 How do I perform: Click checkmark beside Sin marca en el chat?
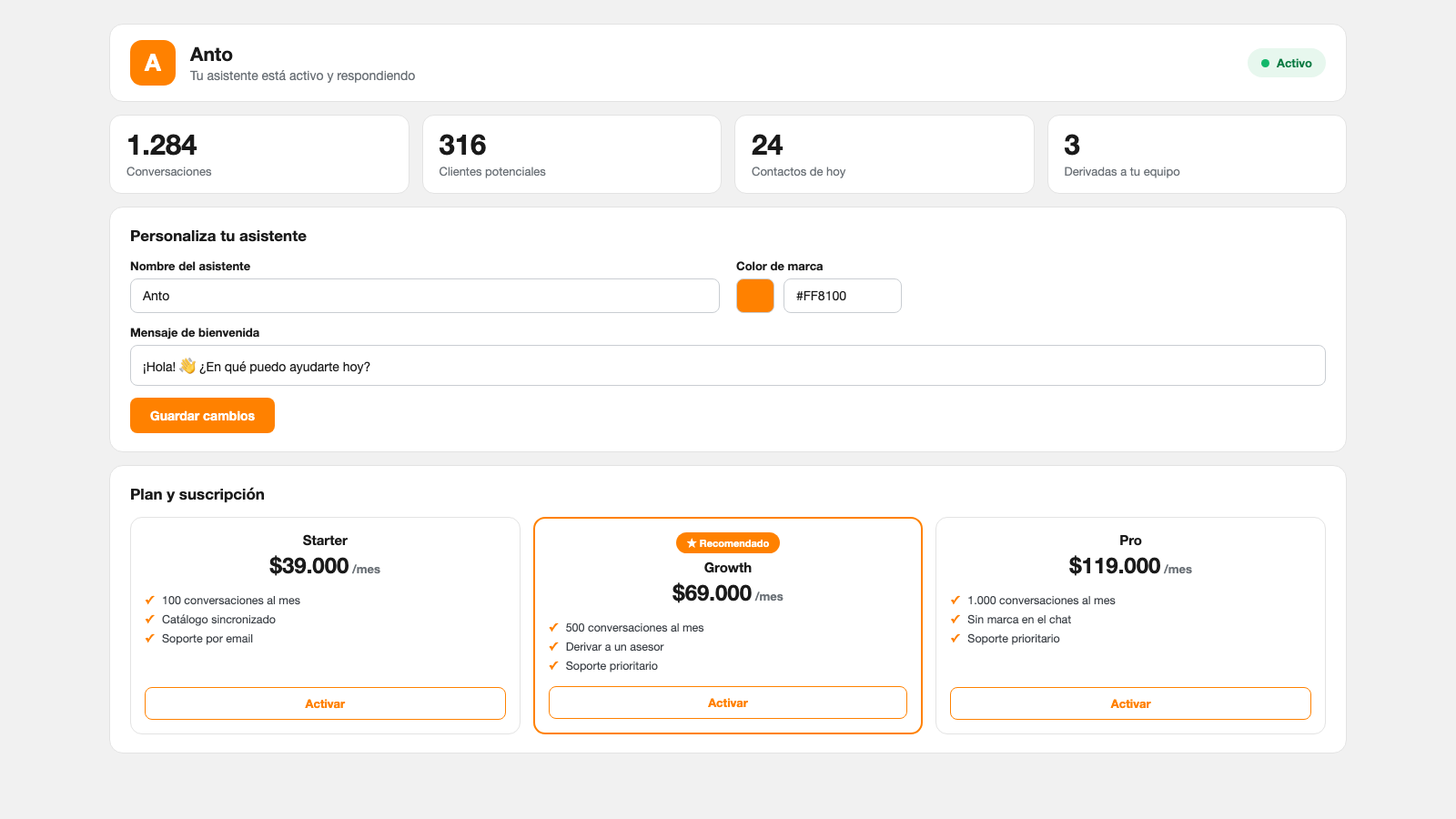pos(955,620)
